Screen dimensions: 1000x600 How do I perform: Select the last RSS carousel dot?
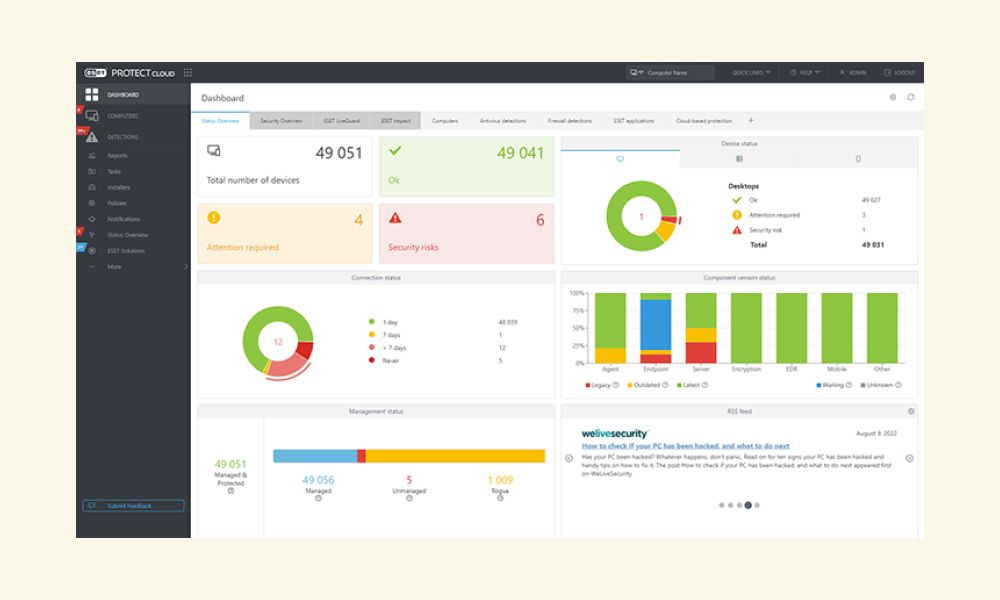[757, 505]
